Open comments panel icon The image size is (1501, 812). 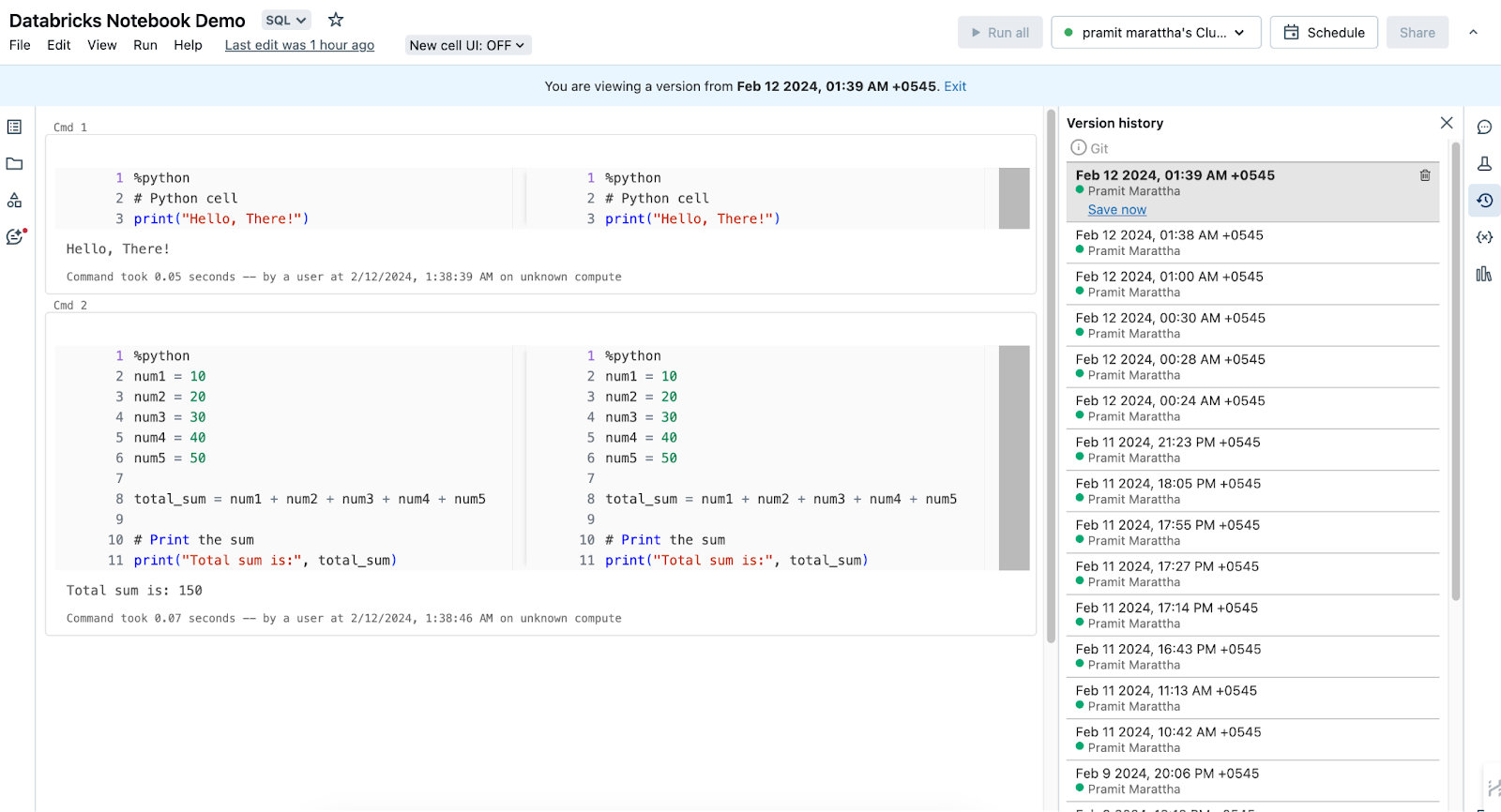point(1484,127)
